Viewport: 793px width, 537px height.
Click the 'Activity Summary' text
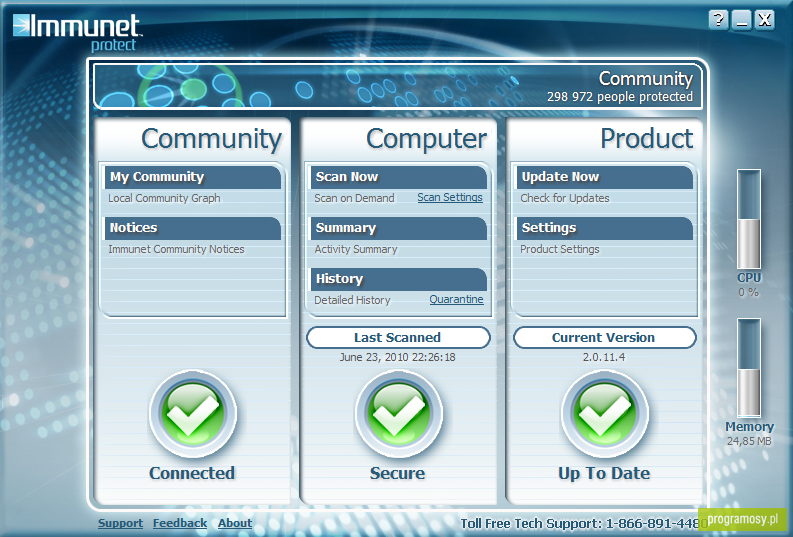[356, 249]
